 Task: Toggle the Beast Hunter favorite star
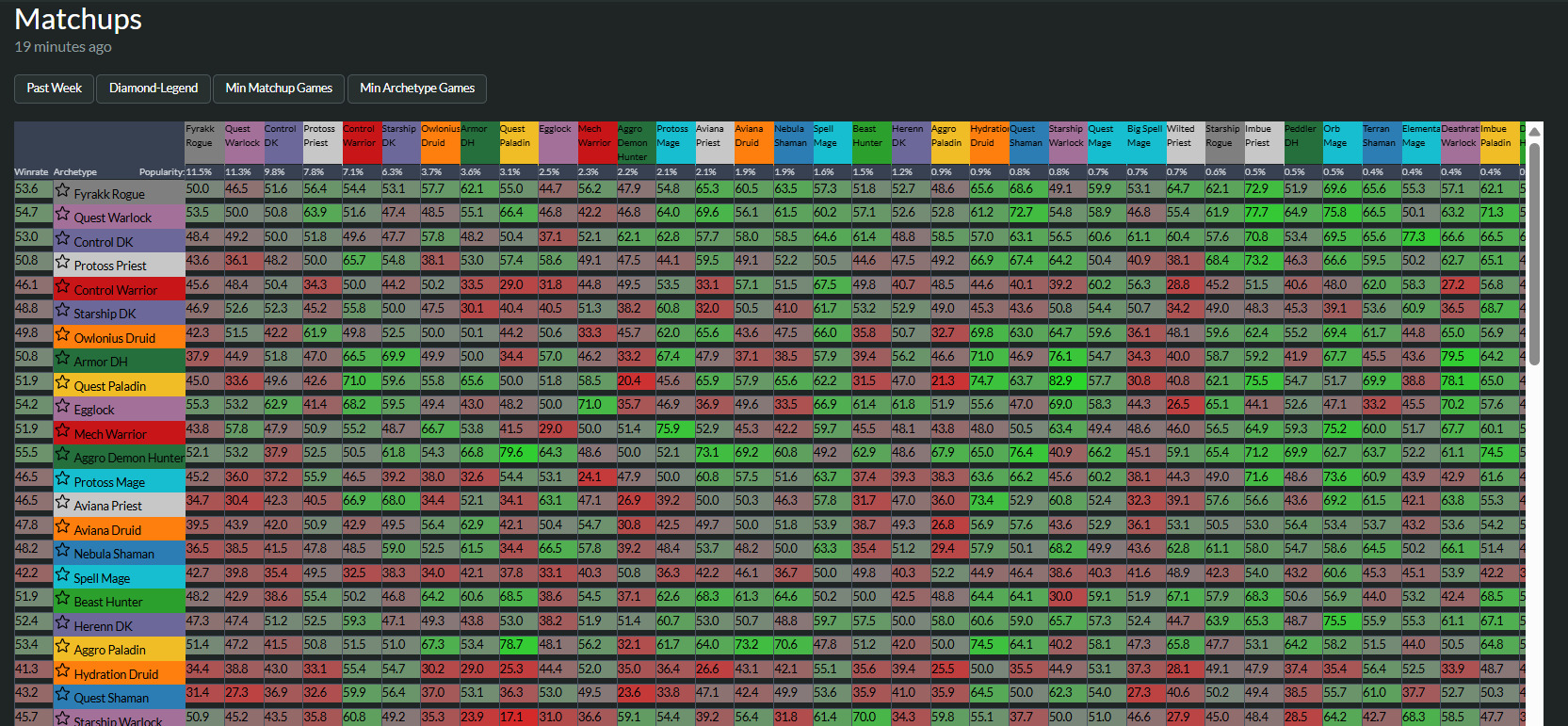click(63, 599)
